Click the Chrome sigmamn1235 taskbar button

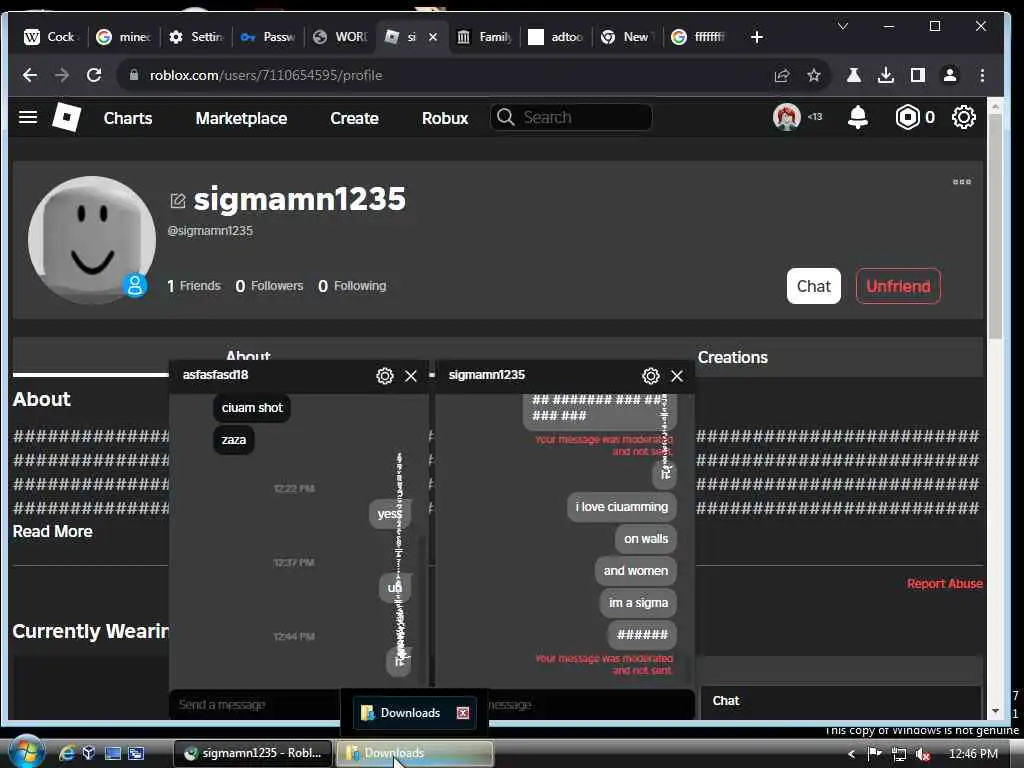(x=253, y=753)
